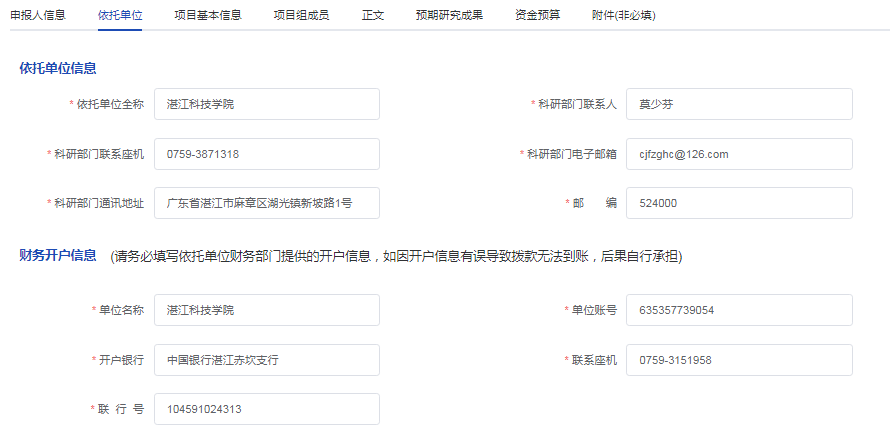Viewport: 890px width, 440px height.
Task: Click the 联行号 input field
Action: tap(267, 409)
